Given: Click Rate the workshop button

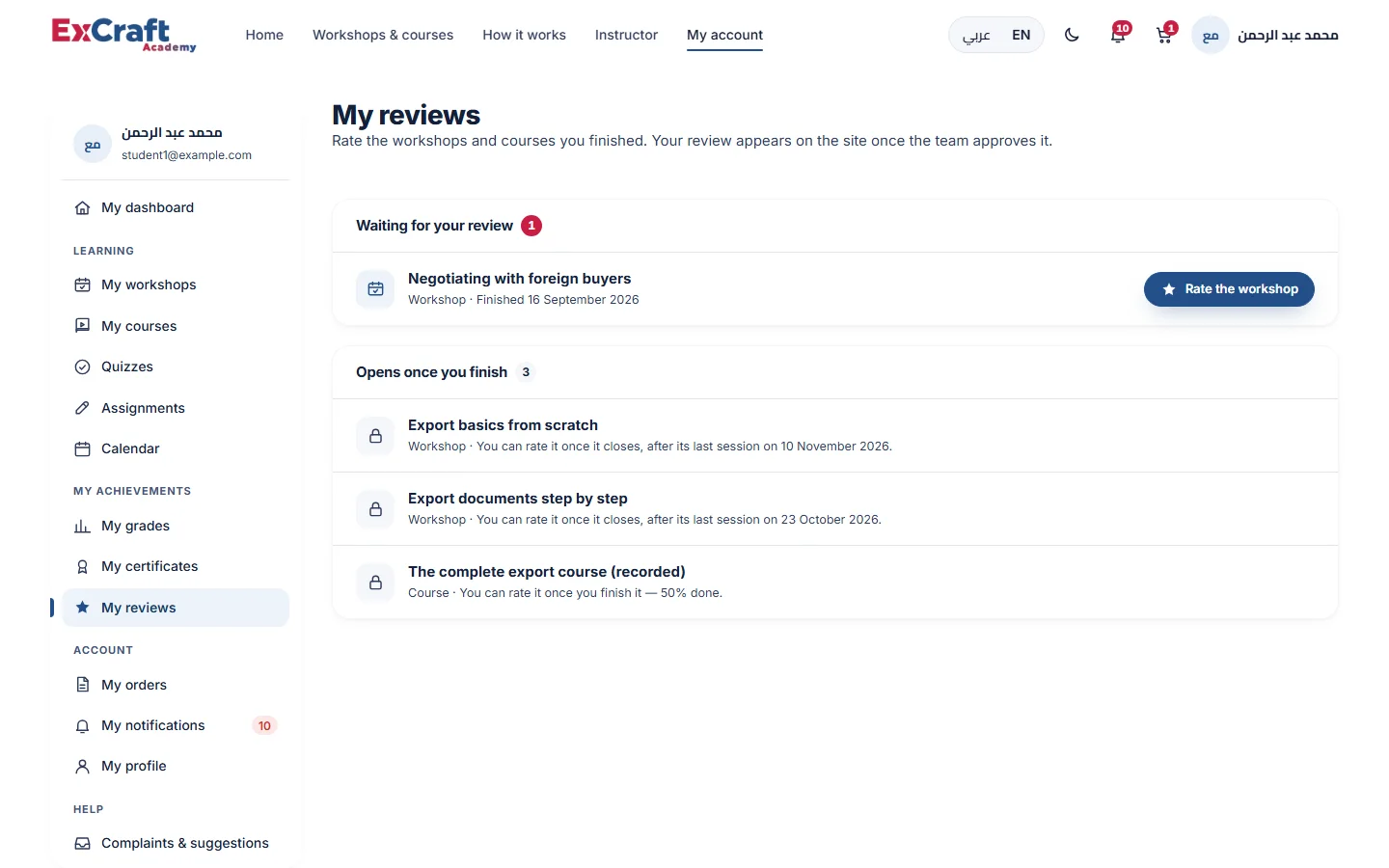Looking at the screenshot, I should (x=1229, y=289).
